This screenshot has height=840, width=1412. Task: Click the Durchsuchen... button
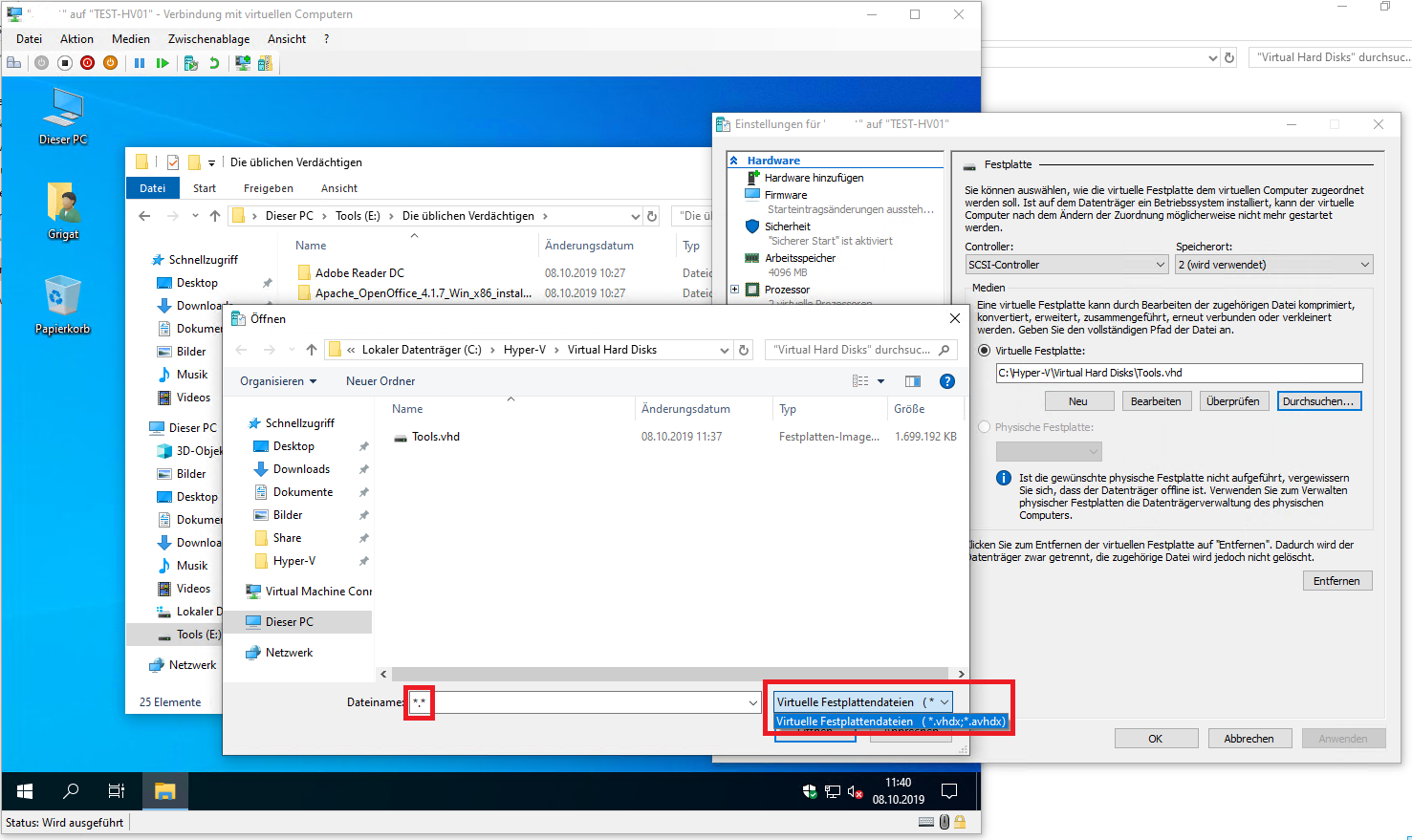[x=1318, y=401]
